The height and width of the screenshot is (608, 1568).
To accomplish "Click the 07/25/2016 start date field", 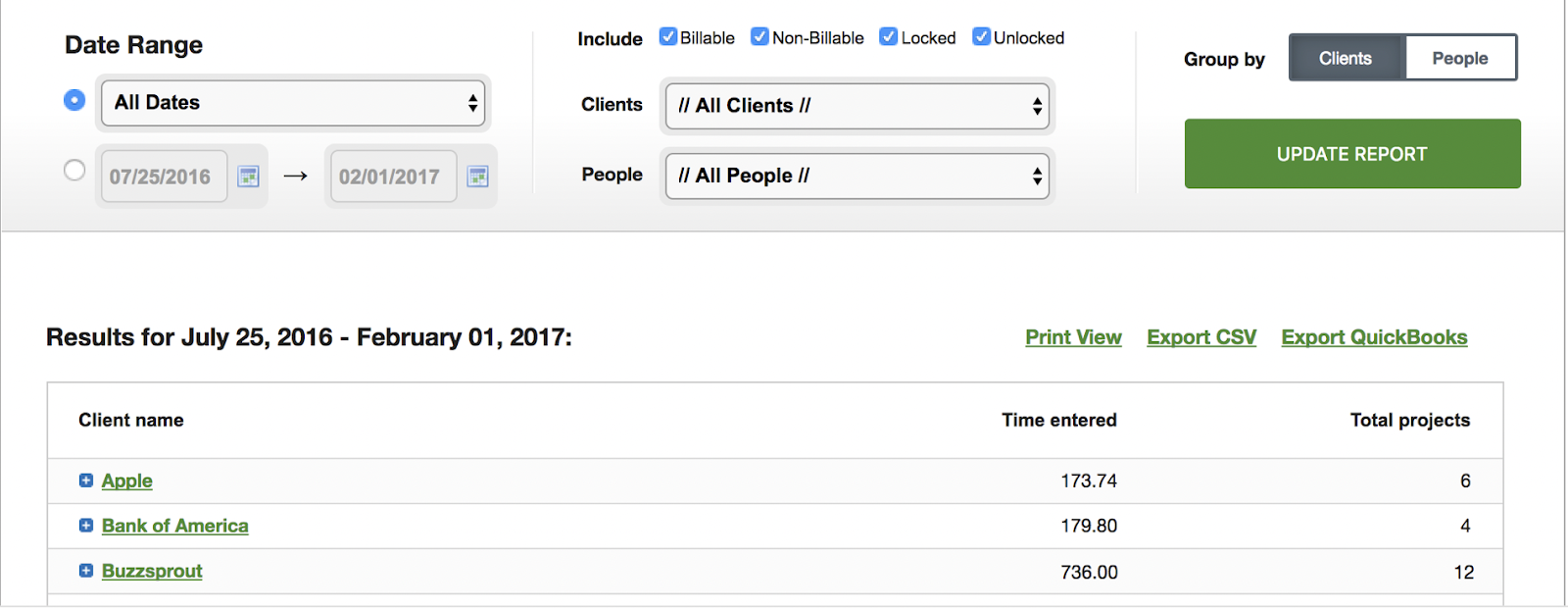I will (163, 177).
